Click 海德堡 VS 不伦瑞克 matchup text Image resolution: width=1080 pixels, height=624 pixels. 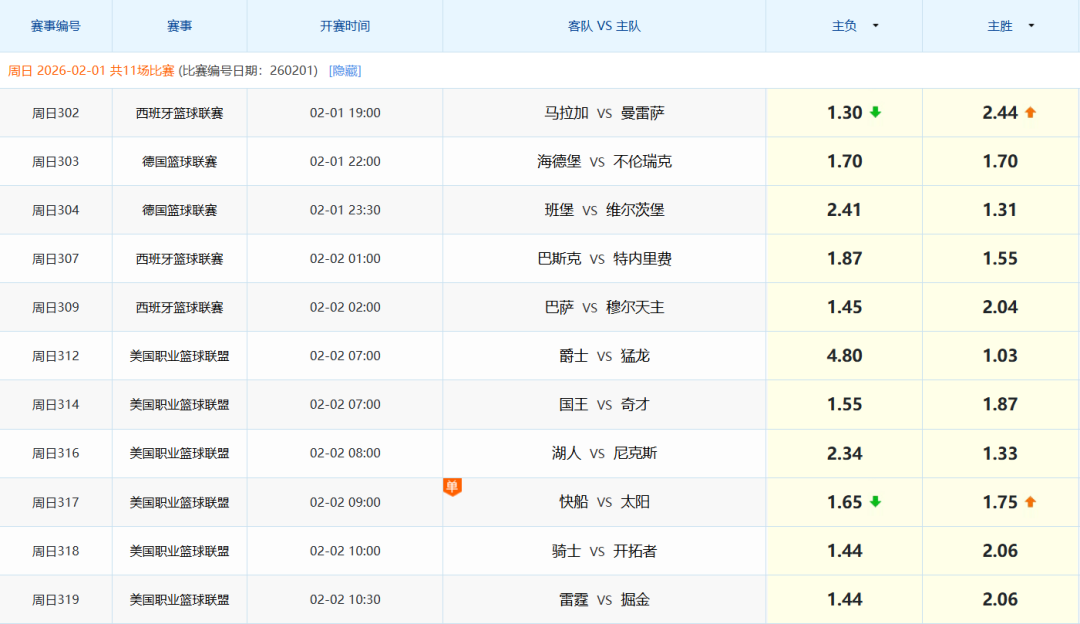tap(604, 161)
